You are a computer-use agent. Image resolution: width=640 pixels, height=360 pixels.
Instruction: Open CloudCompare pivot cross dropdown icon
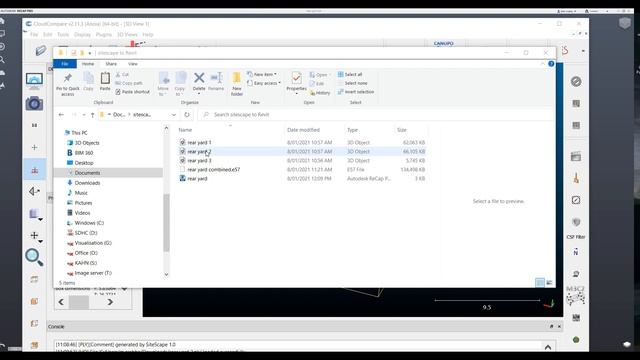pos(36,236)
